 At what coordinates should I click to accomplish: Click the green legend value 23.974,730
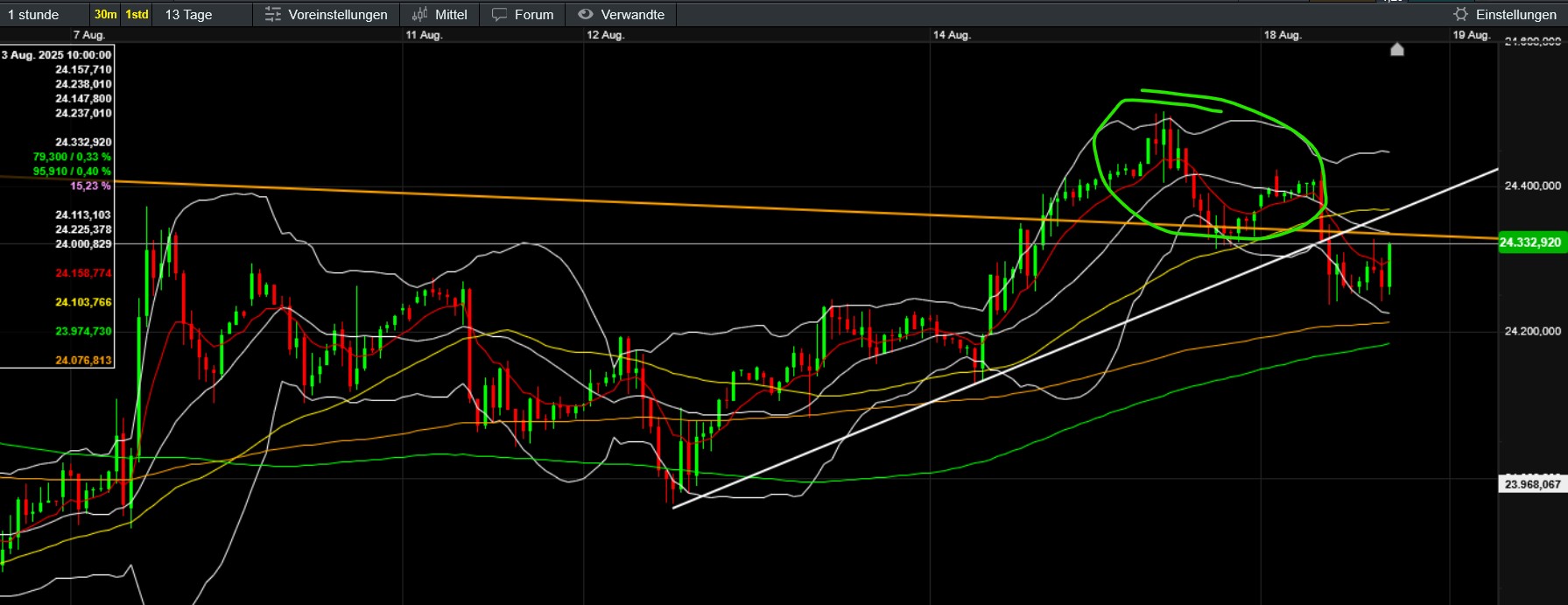click(x=83, y=331)
